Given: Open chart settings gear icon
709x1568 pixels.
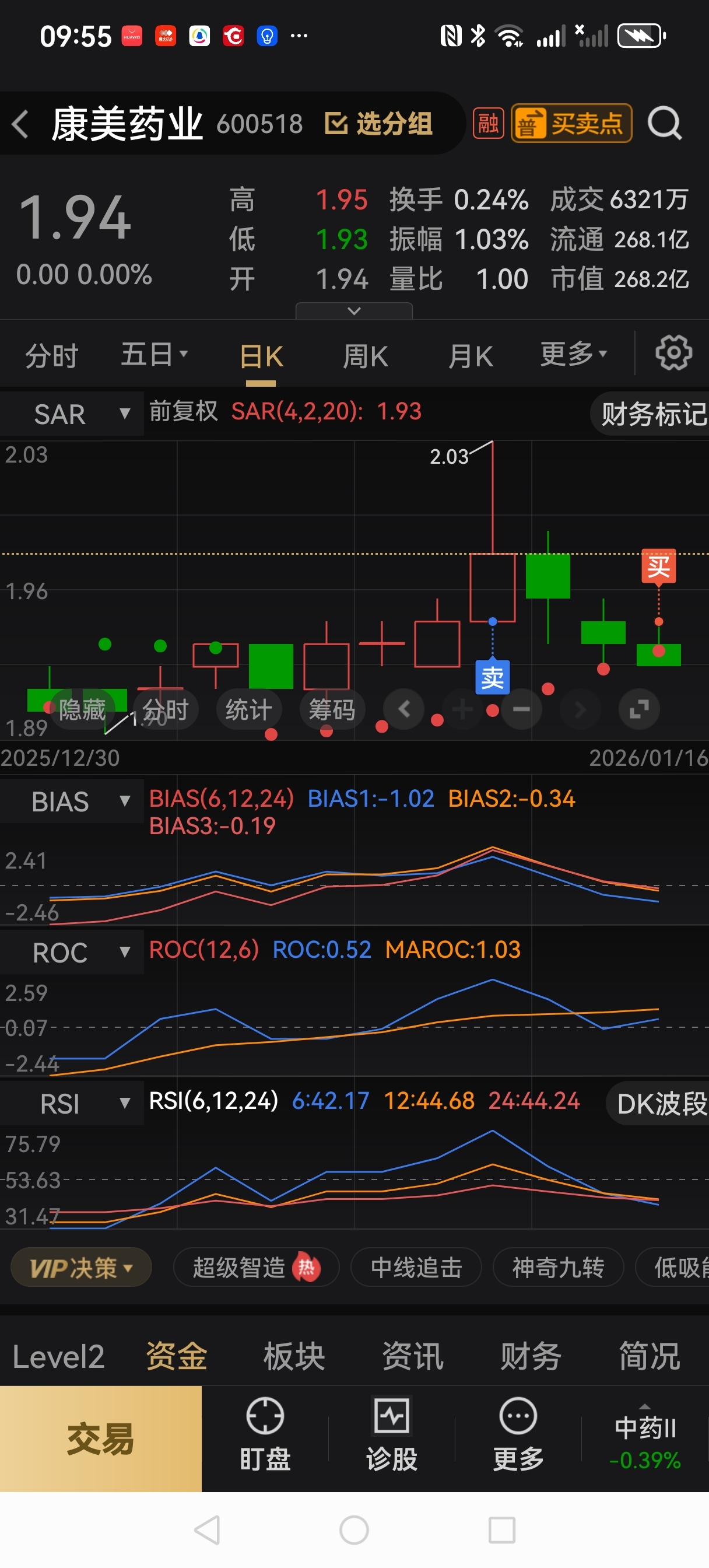Looking at the screenshot, I should tap(673, 352).
